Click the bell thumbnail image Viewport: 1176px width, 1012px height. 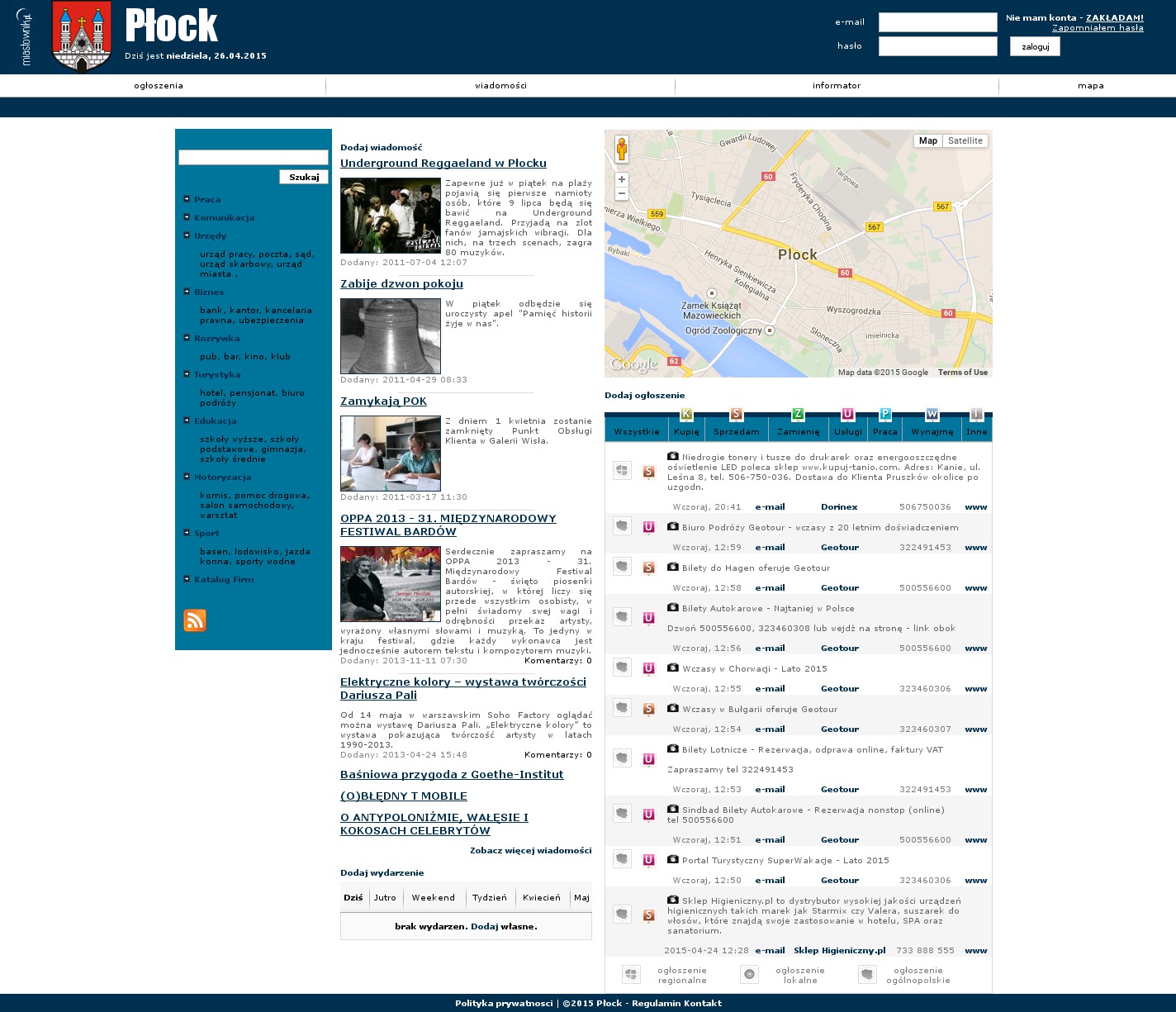391,336
